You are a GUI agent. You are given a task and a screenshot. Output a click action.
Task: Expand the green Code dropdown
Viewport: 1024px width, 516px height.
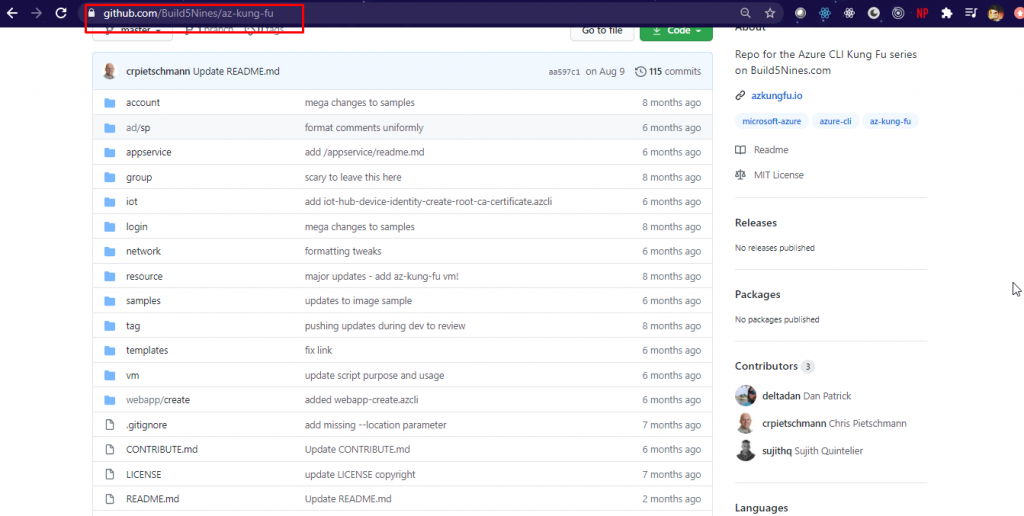[676, 31]
